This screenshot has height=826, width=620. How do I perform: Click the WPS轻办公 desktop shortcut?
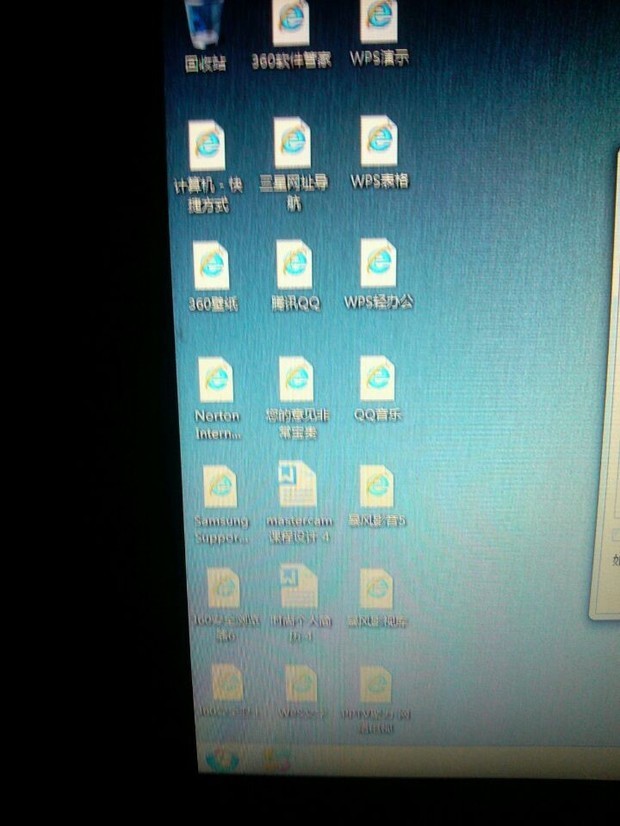379,262
